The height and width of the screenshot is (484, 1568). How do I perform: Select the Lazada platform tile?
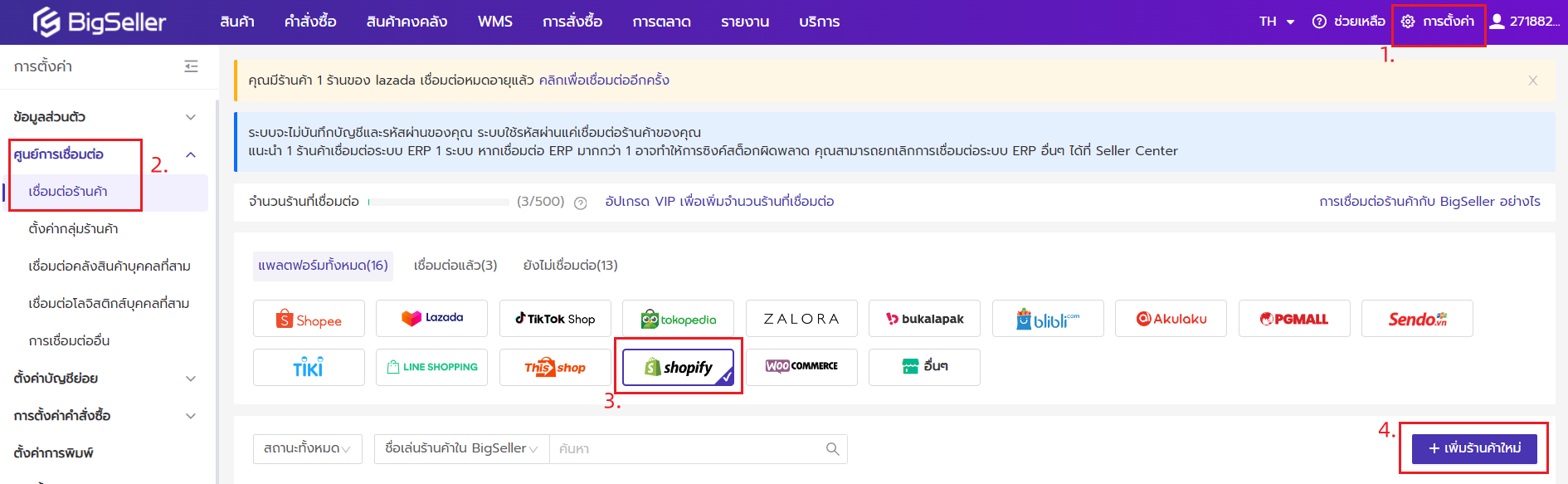(x=431, y=319)
